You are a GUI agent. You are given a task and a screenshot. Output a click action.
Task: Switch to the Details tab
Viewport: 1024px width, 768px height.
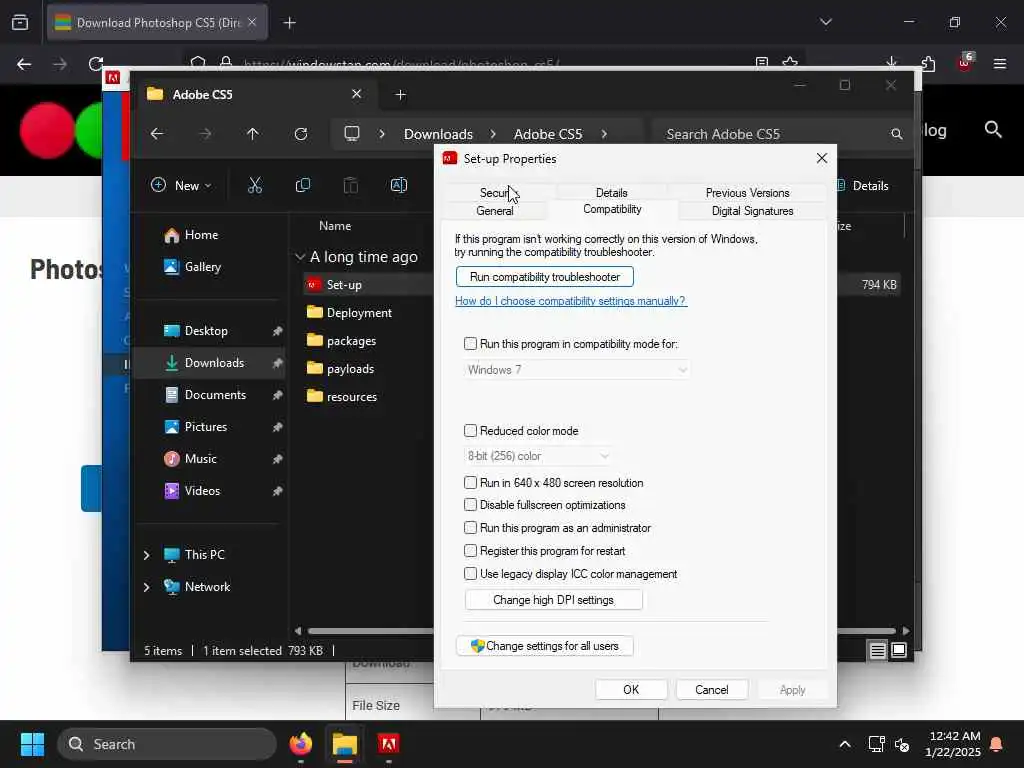[611, 193]
